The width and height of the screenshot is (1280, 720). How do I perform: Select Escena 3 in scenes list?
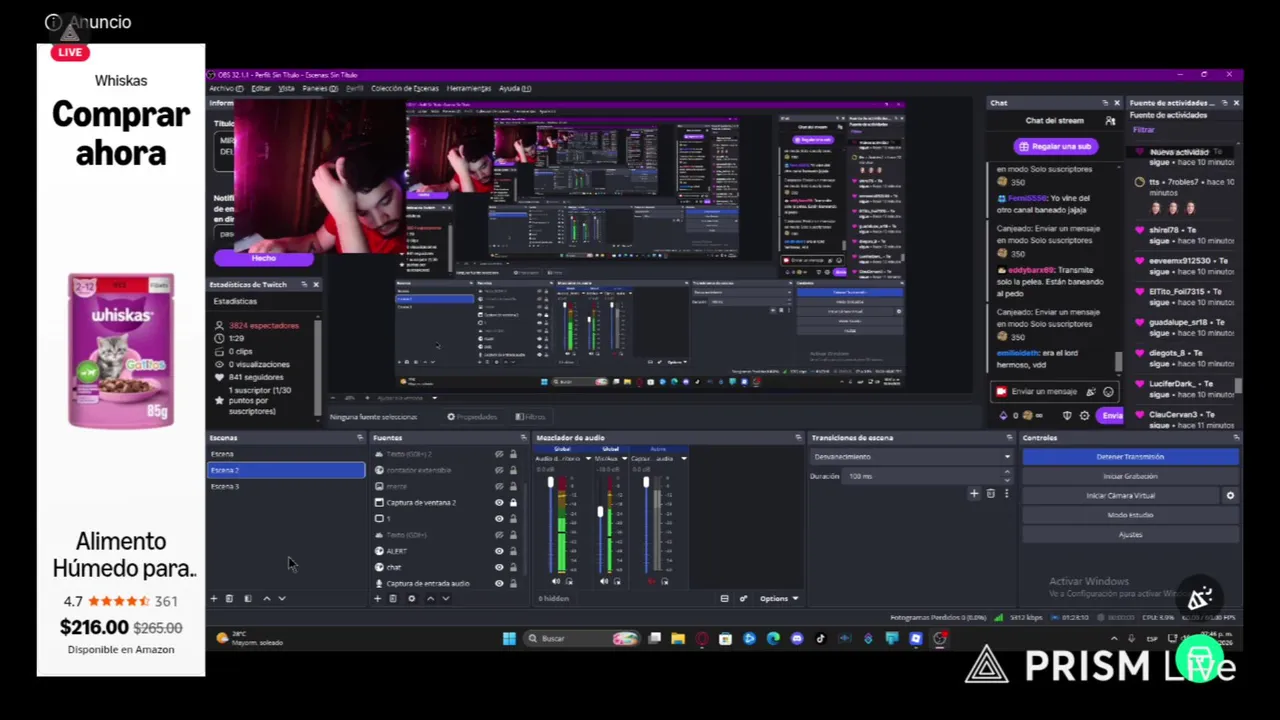point(286,486)
